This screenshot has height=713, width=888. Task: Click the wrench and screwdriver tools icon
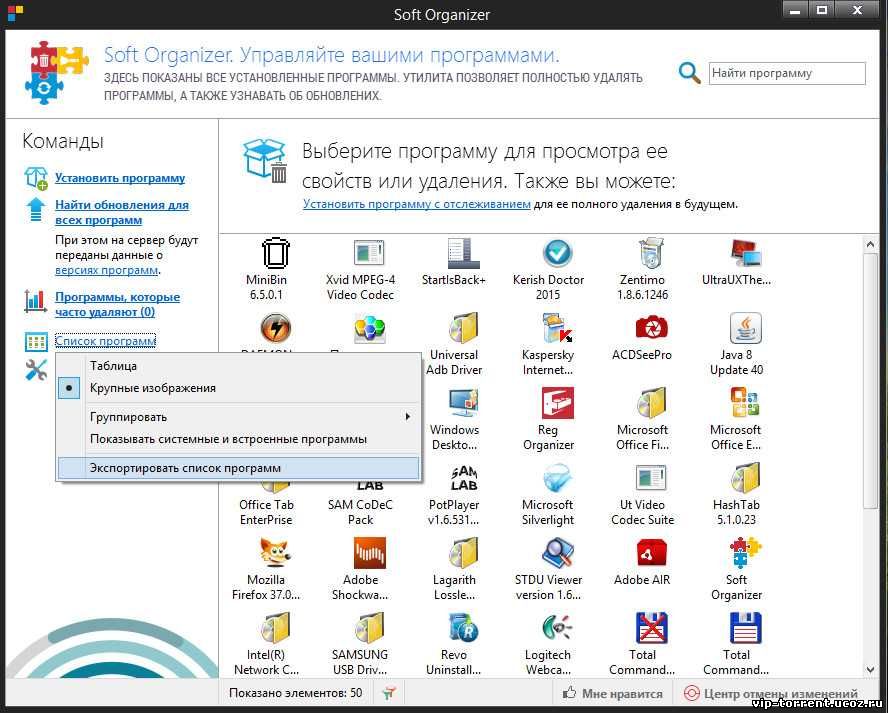[36, 370]
